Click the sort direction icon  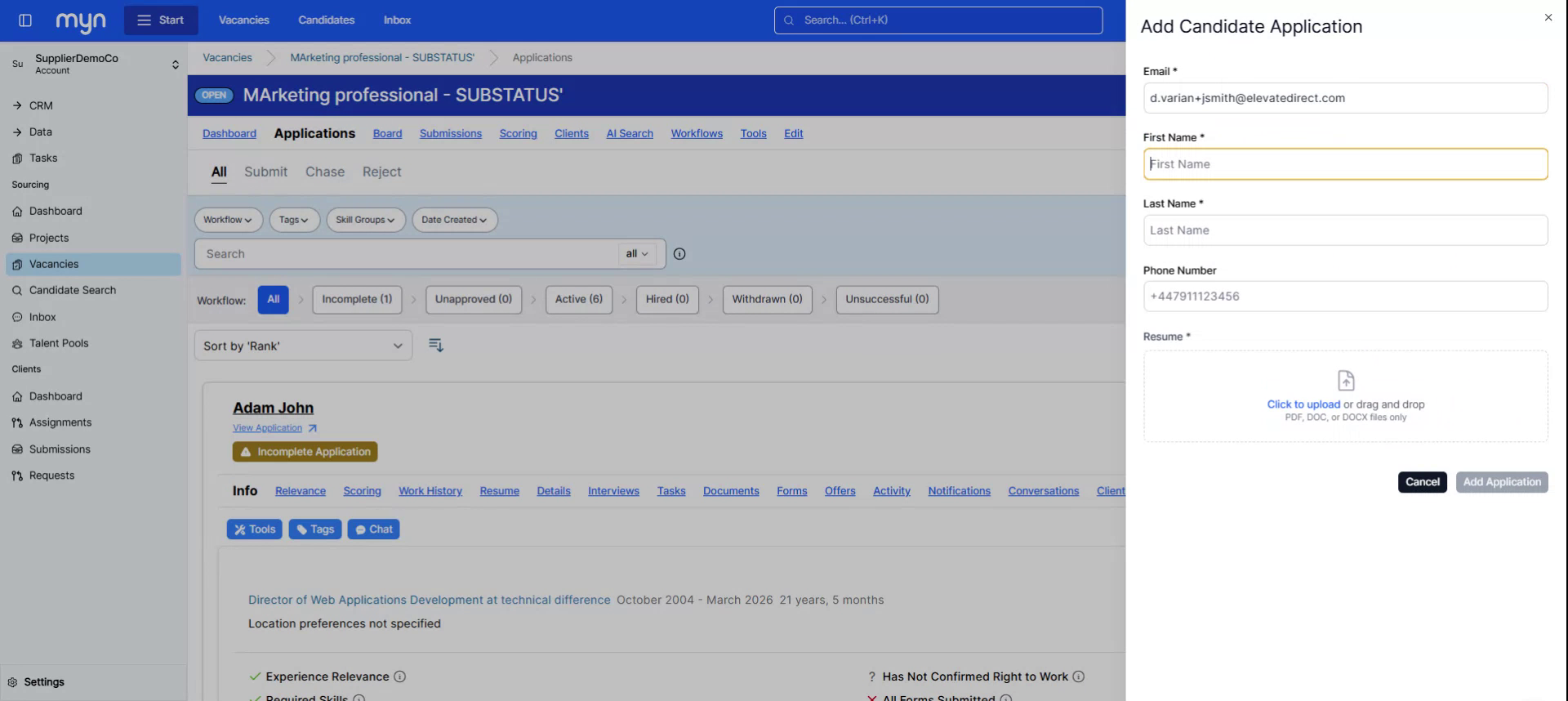(x=436, y=346)
